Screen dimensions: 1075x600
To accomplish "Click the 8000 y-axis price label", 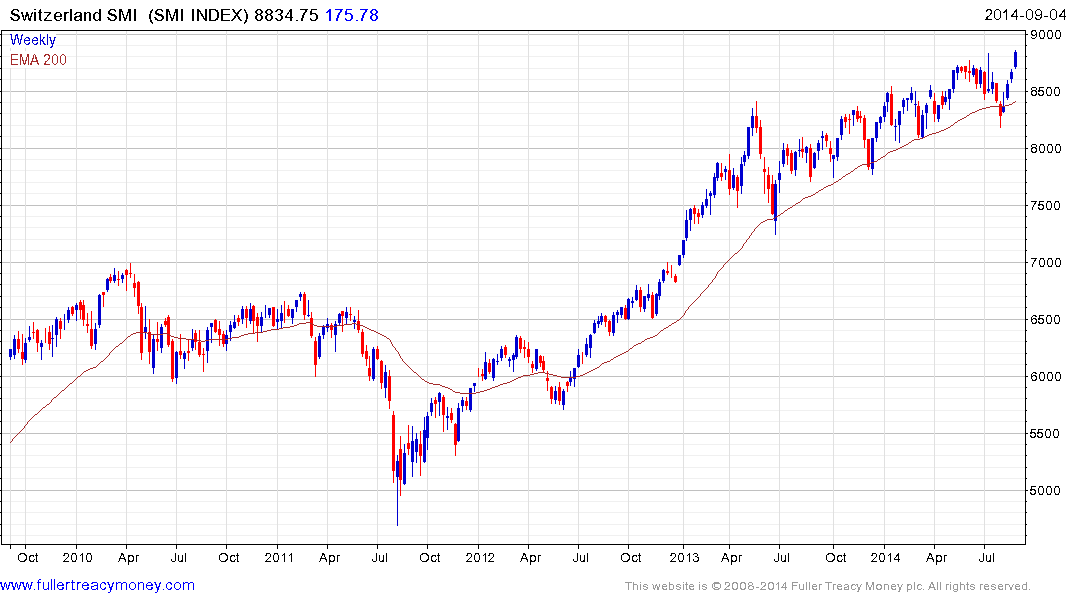I will tap(1046, 148).
